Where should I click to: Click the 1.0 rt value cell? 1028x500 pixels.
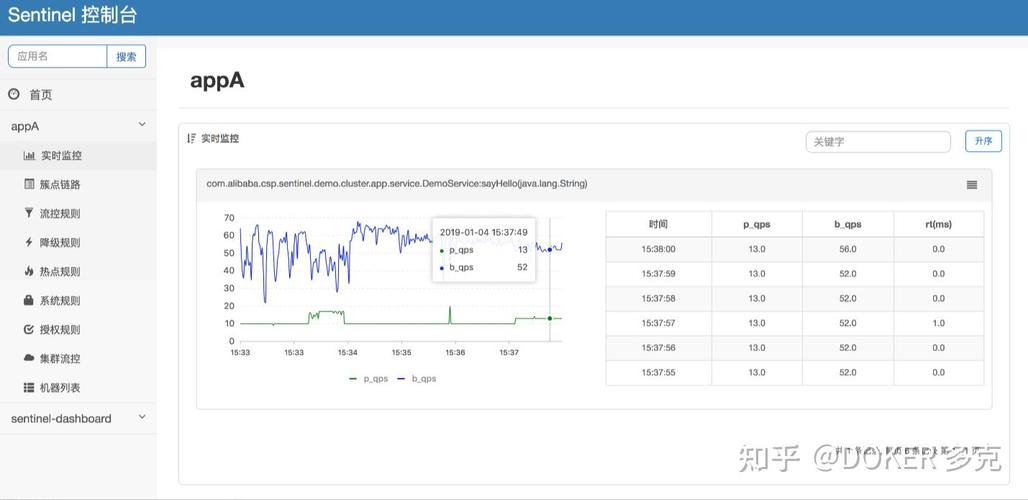pos(938,323)
